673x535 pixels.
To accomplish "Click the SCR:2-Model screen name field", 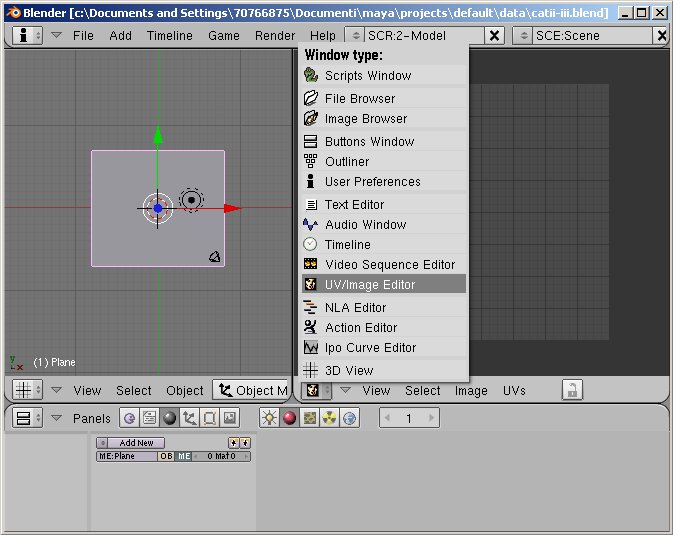I will click(x=424, y=36).
